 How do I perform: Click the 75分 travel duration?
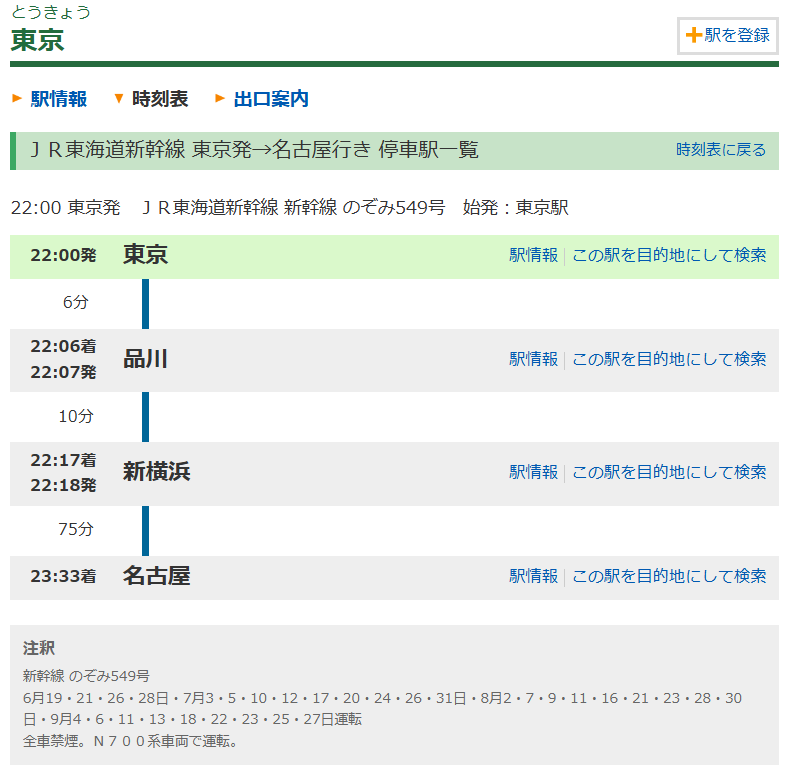pyautogui.click(x=76, y=529)
